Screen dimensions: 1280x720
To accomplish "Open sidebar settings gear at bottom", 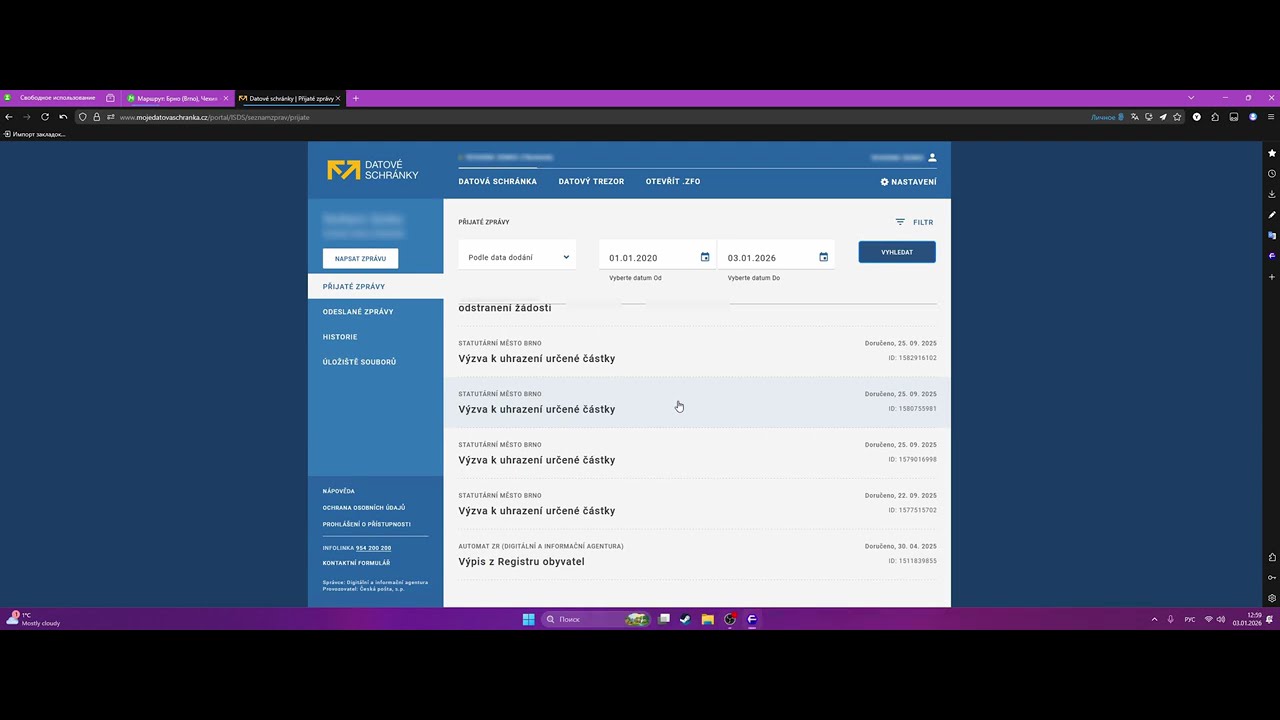I will 1272,598.
